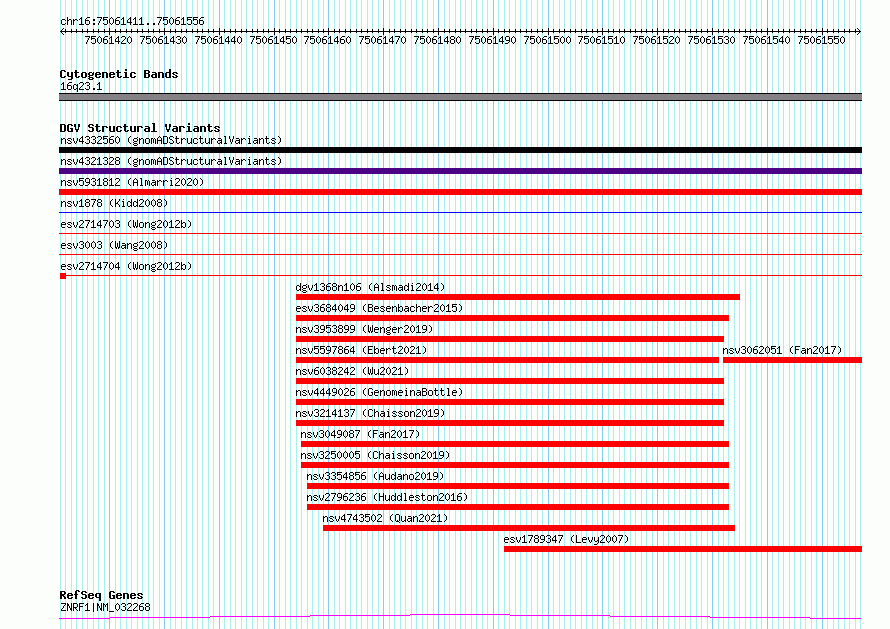
Task: Click nsv2796236 (Huddleston2016) label
Action: tap(387, 497)
